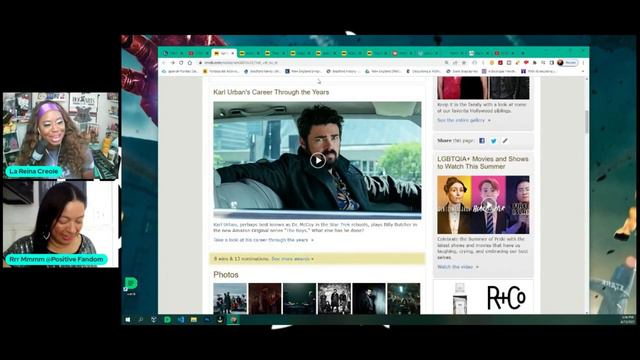The image size is (640, 360).
Task: Click the Chrome profile avatar
Action: 560,62
